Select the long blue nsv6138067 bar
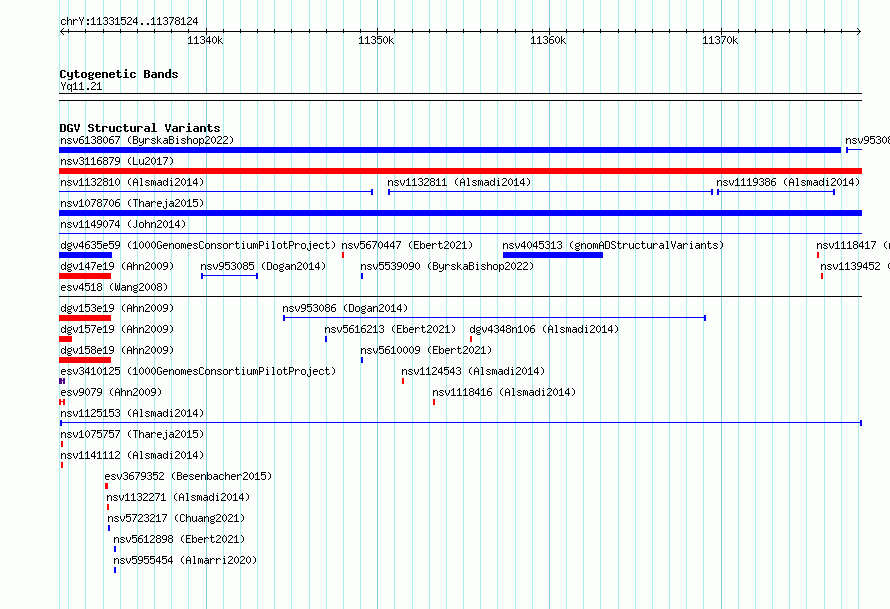The height and width of the screenshot is (609, 890). pyautogui.click(x=450, y=150)
